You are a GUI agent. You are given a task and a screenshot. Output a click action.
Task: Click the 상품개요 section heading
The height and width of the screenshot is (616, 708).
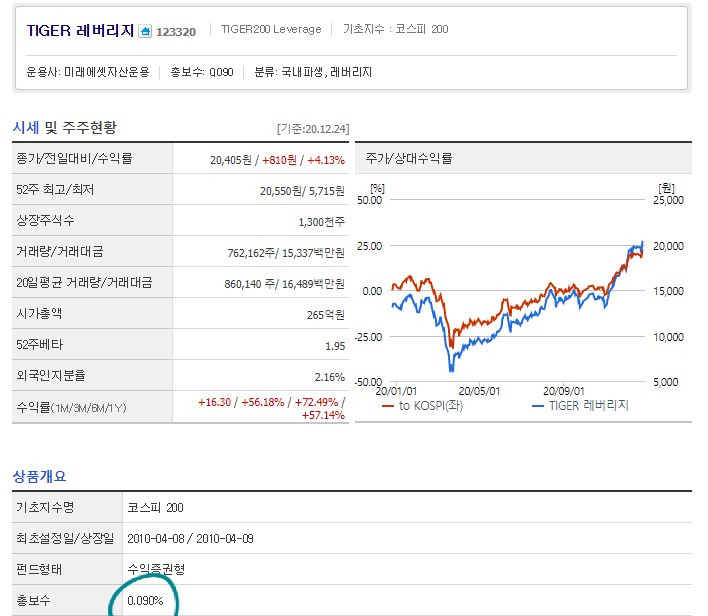point(39,476)
